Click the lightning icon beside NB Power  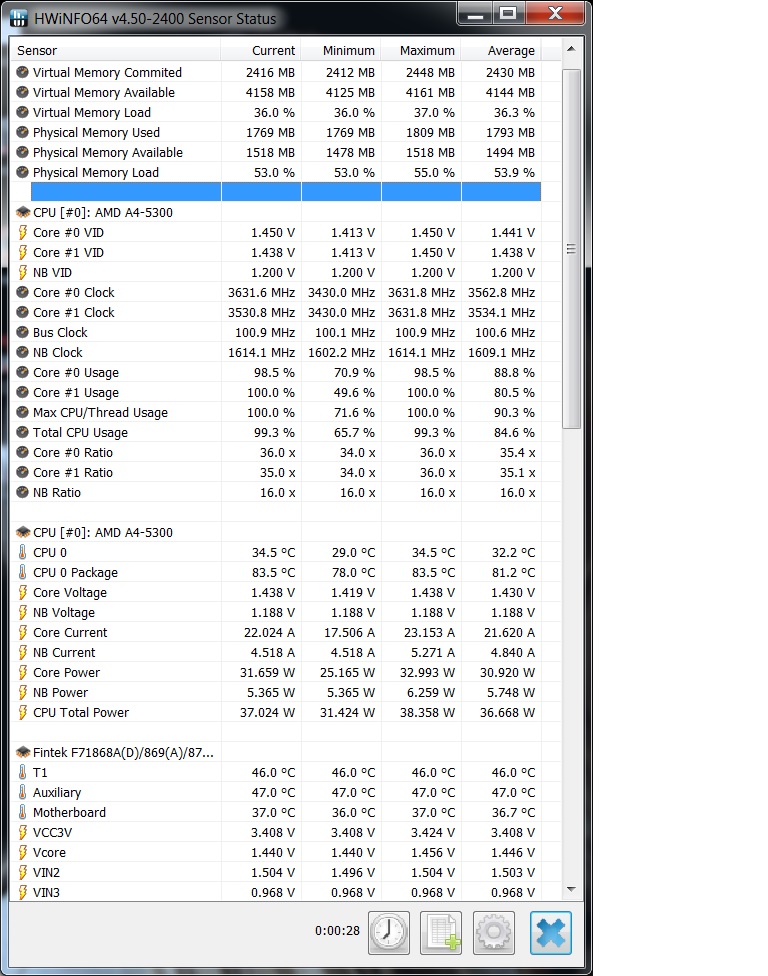point(23,692)
